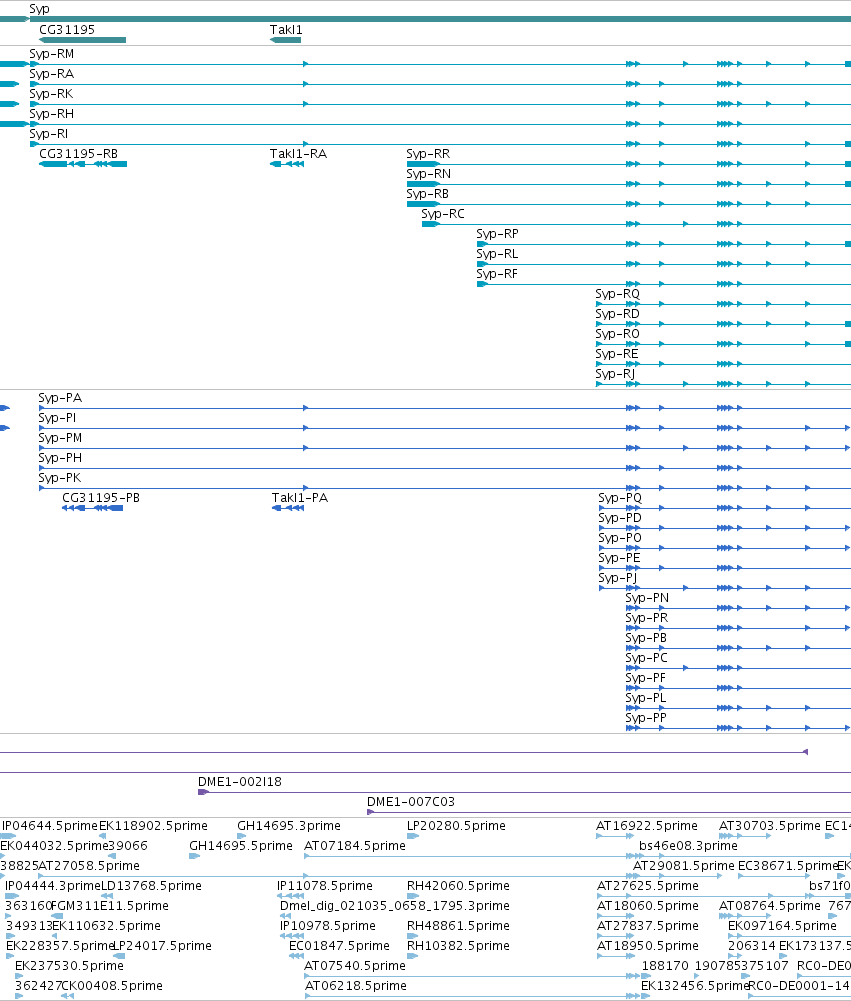Click the CG31195 gene label
Viewport: 851px width, 1001px height.
point(67,30)
